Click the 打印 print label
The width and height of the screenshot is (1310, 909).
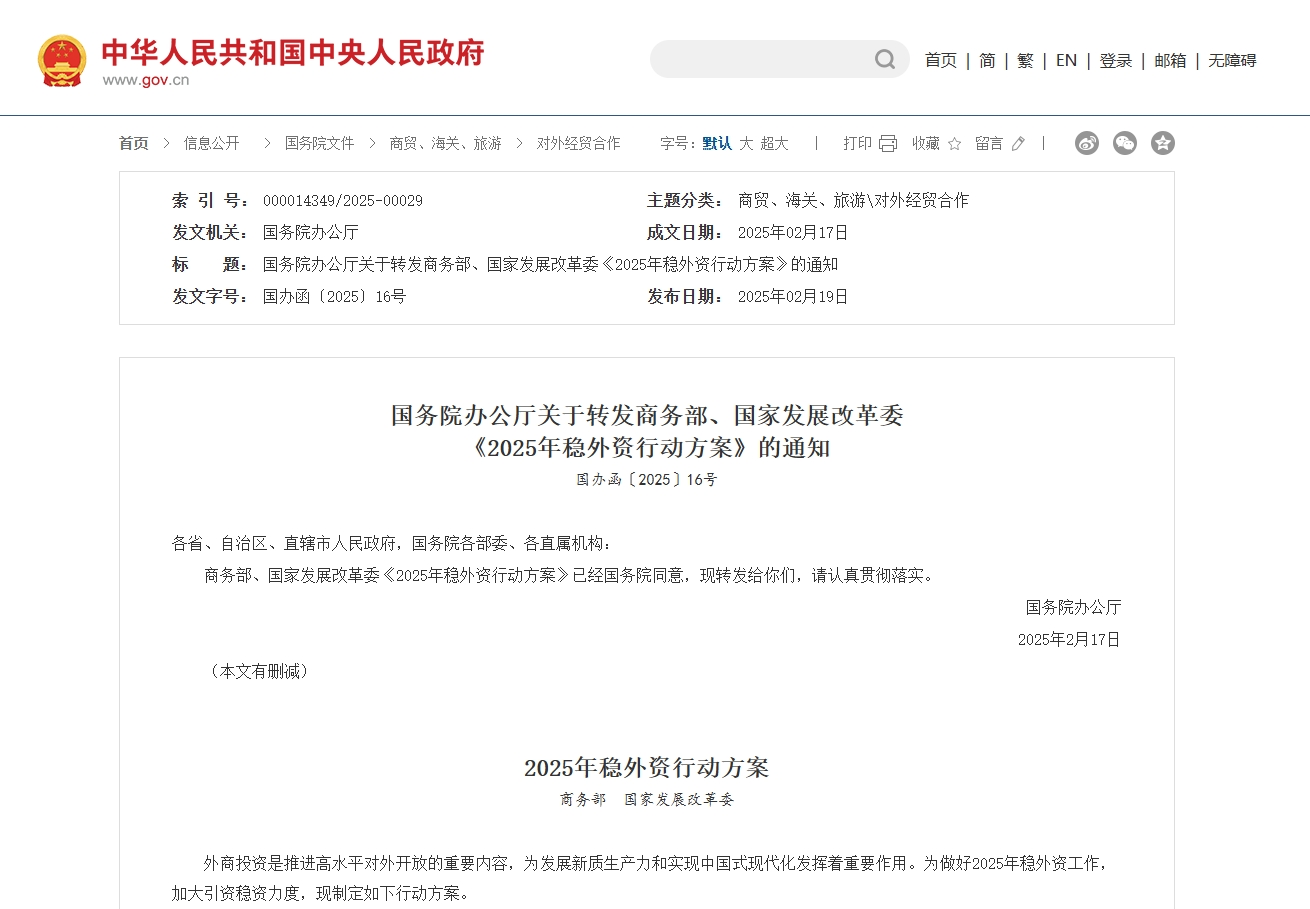coord(857,143)
